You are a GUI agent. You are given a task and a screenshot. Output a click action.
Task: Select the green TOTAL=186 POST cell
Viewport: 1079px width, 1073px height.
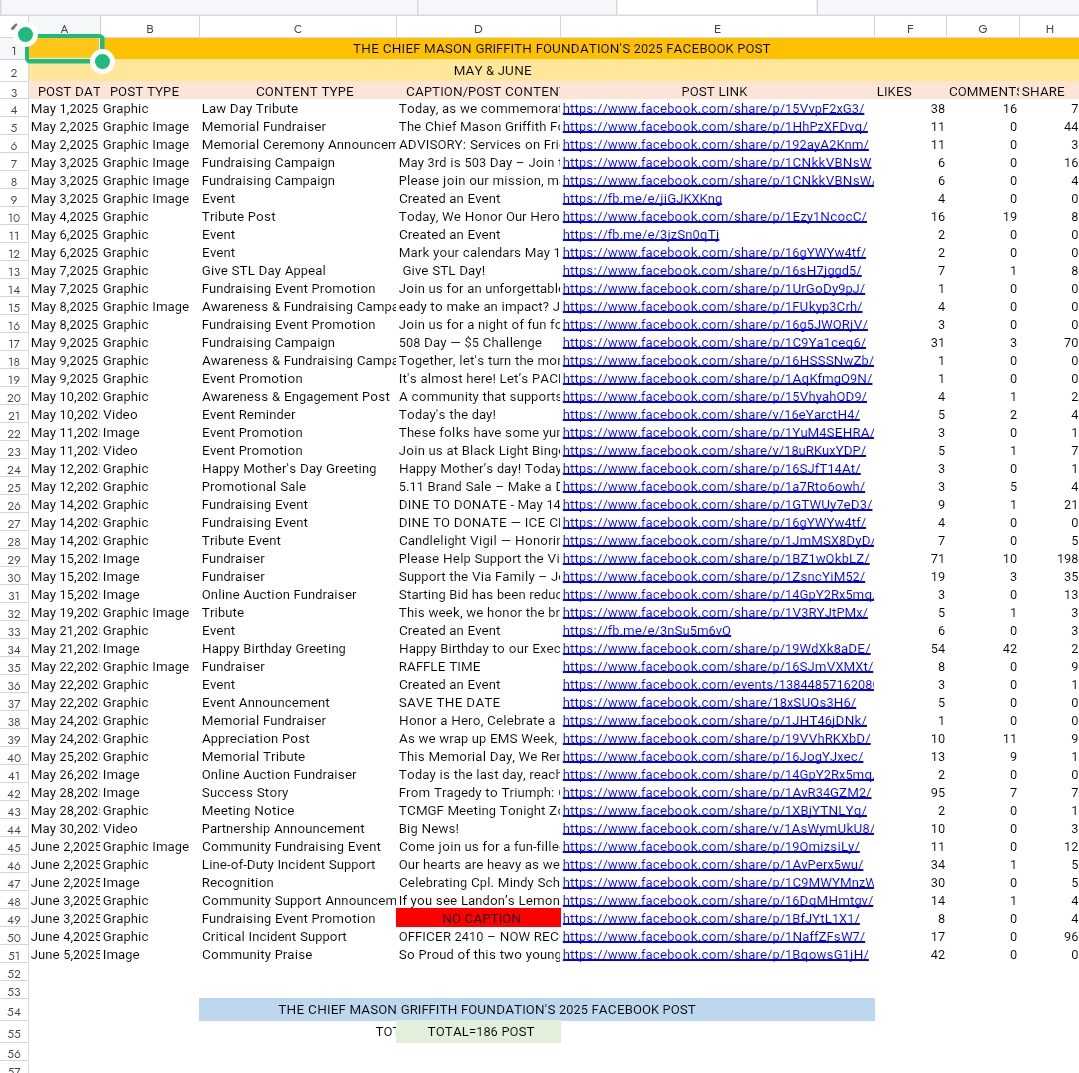pos(478,1032)
